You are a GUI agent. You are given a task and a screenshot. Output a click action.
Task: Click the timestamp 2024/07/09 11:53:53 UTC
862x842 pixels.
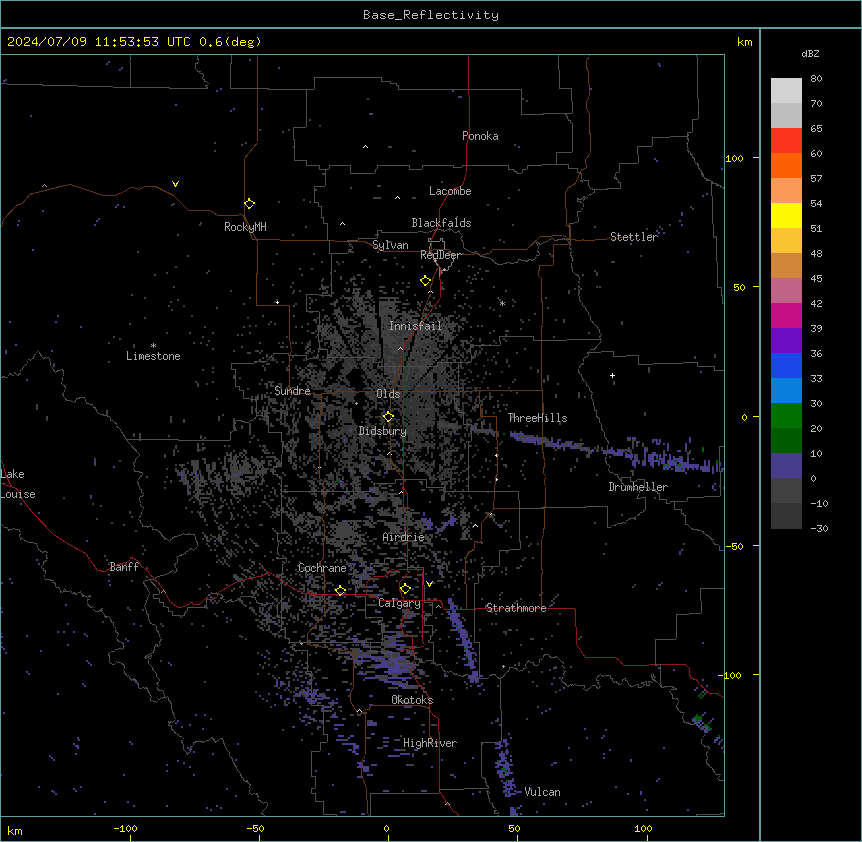coord(99,42)
